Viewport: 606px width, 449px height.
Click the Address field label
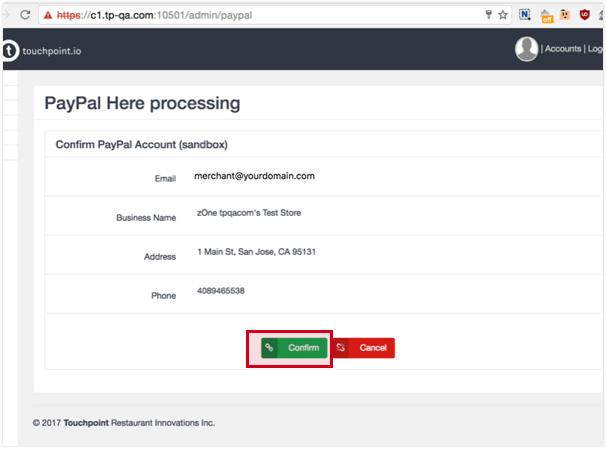(160, 257)
